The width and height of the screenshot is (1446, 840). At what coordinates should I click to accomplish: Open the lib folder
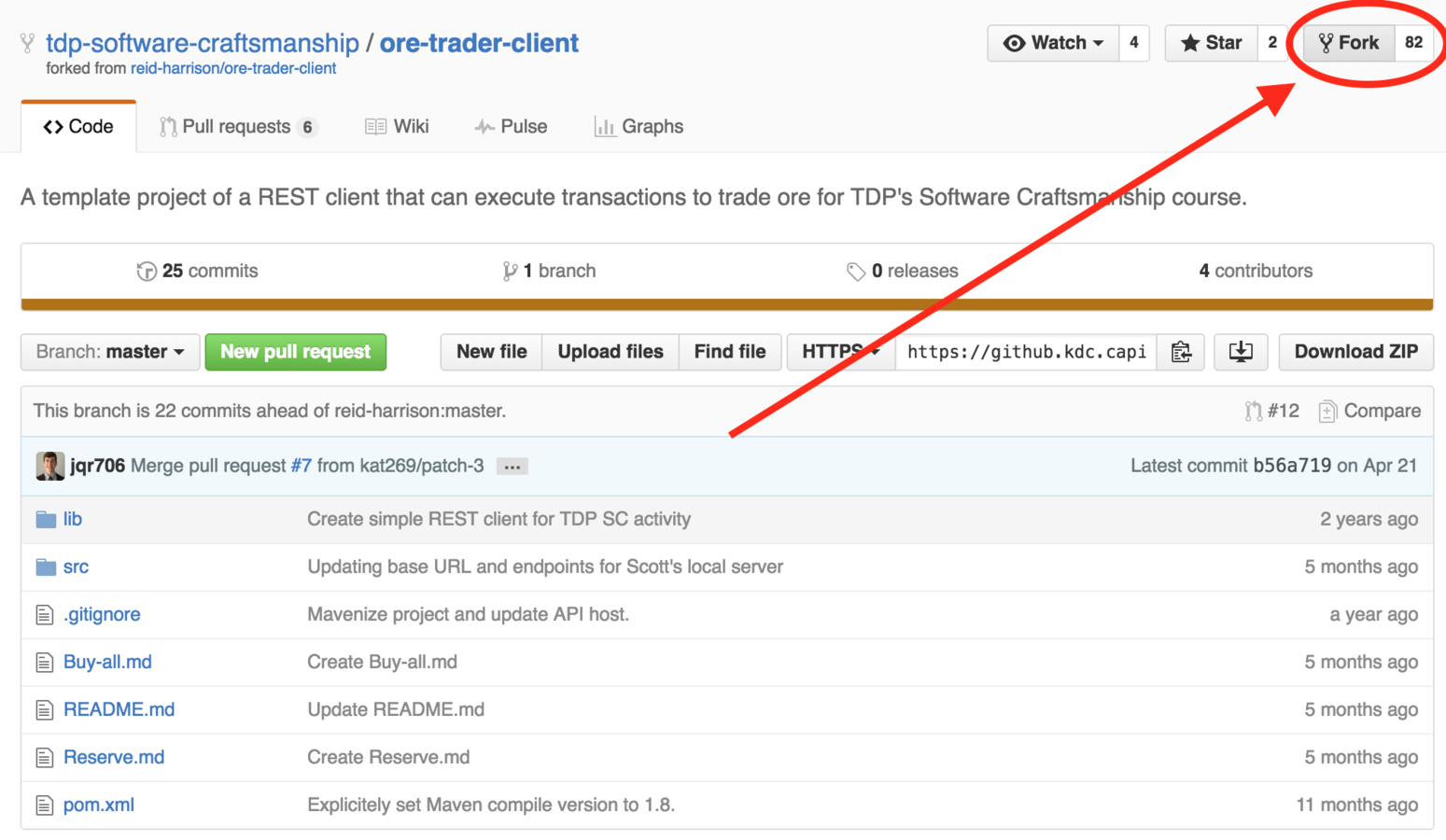point(73,519)
